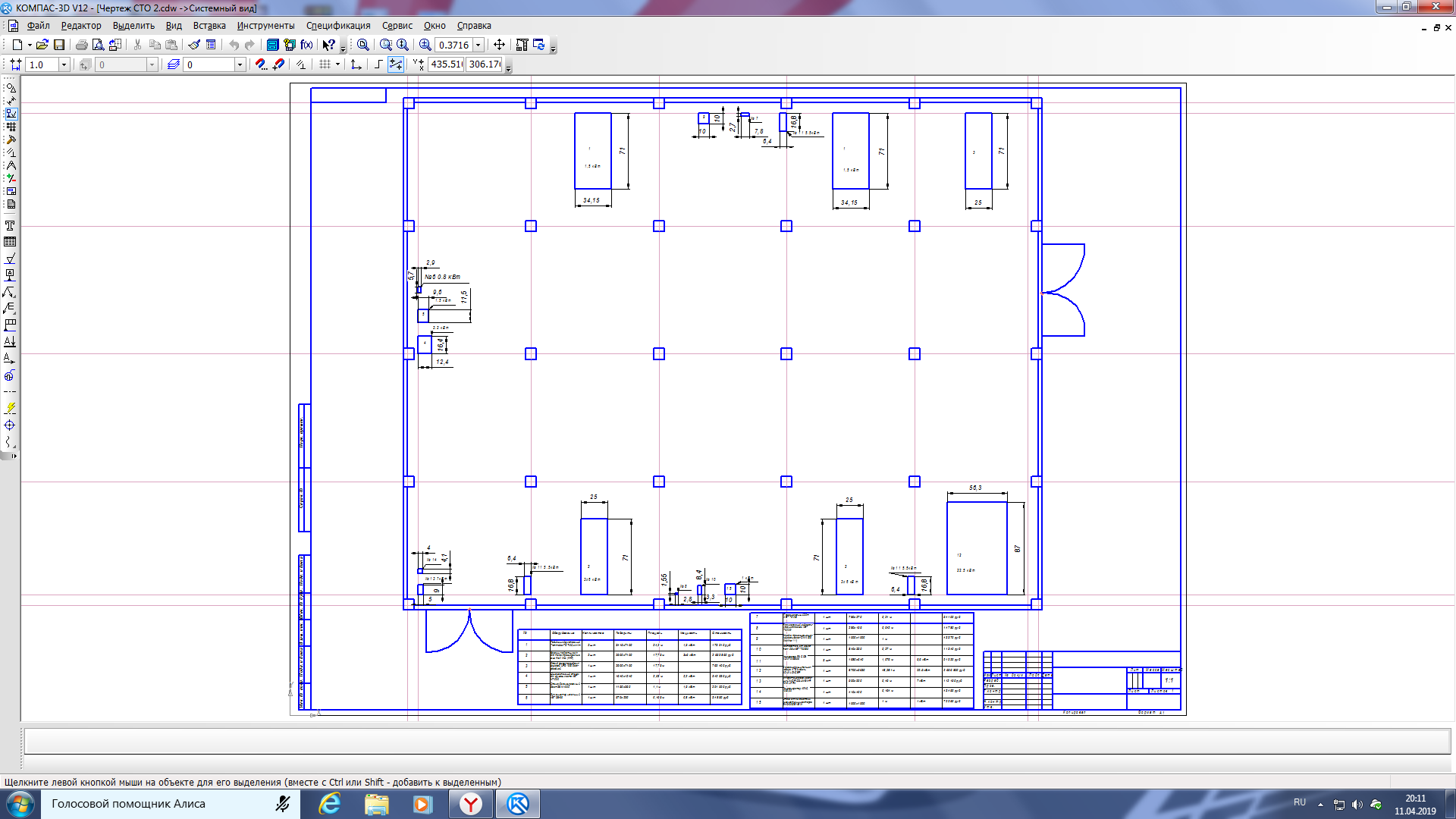Click the Print Preview icon
Image resolution: width=1456 pixels, height=819 pixels.
pyautogui.click(x=98, y=45)
